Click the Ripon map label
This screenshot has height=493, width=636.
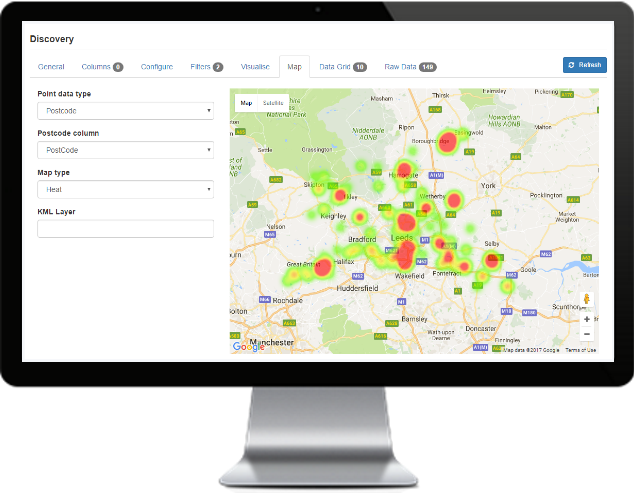pos(406,127)
